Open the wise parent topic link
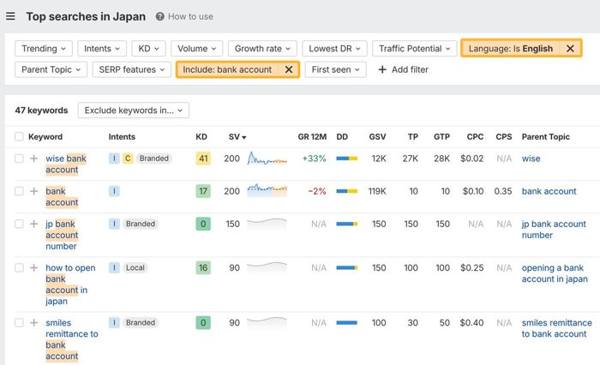600x365 pixels. pos(531,158)
